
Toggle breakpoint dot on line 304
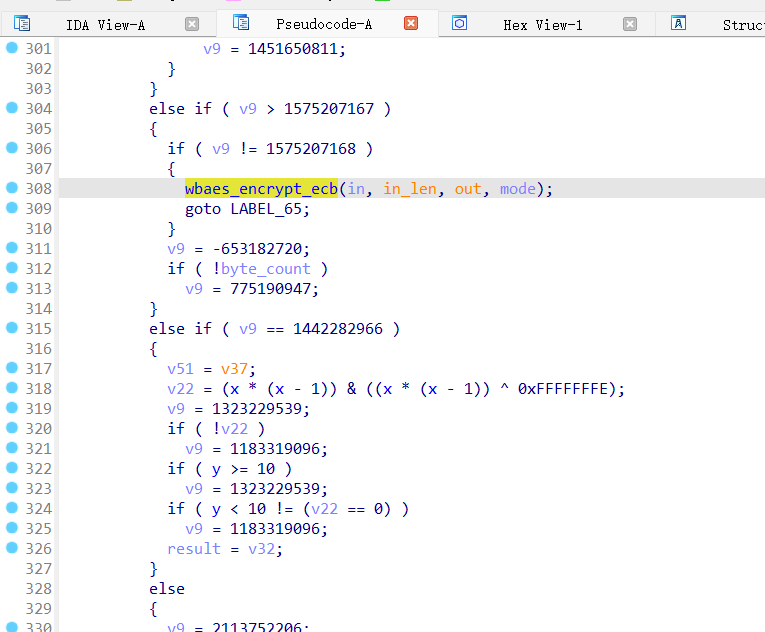pos(12,108)
